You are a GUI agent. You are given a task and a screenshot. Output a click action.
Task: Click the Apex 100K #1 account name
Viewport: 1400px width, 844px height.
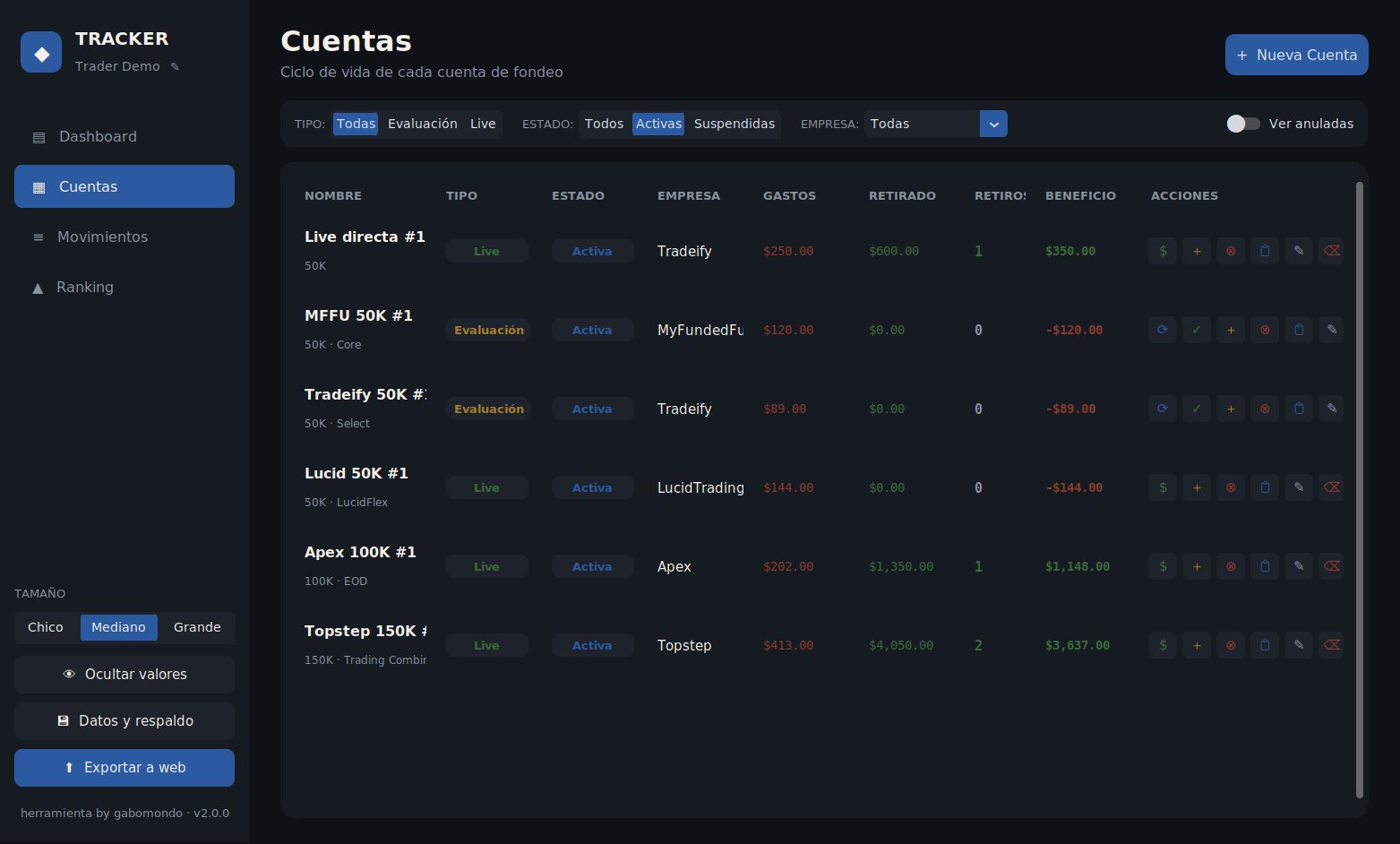pyautogui.click(x=360, y=552)
